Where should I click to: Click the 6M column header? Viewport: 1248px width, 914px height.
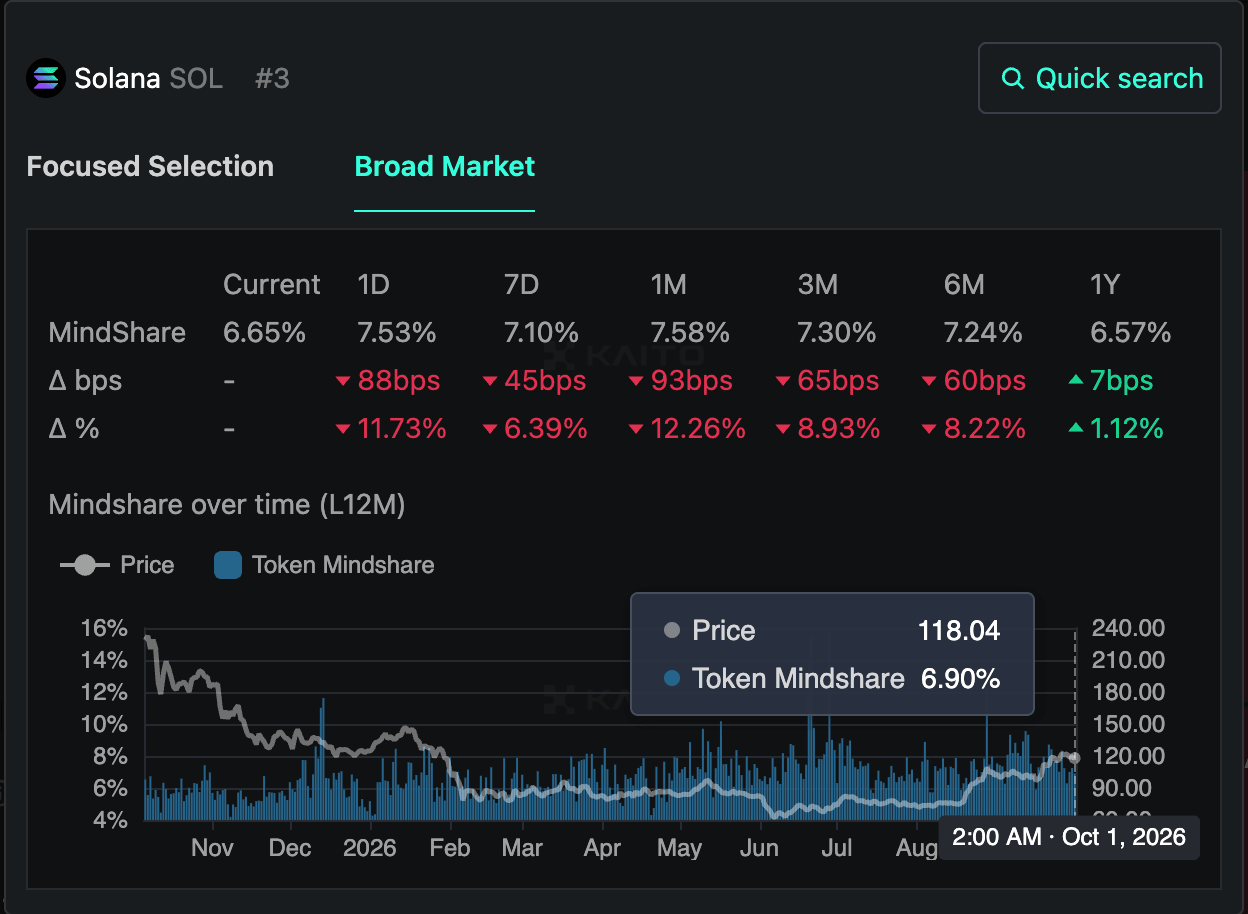964,285
